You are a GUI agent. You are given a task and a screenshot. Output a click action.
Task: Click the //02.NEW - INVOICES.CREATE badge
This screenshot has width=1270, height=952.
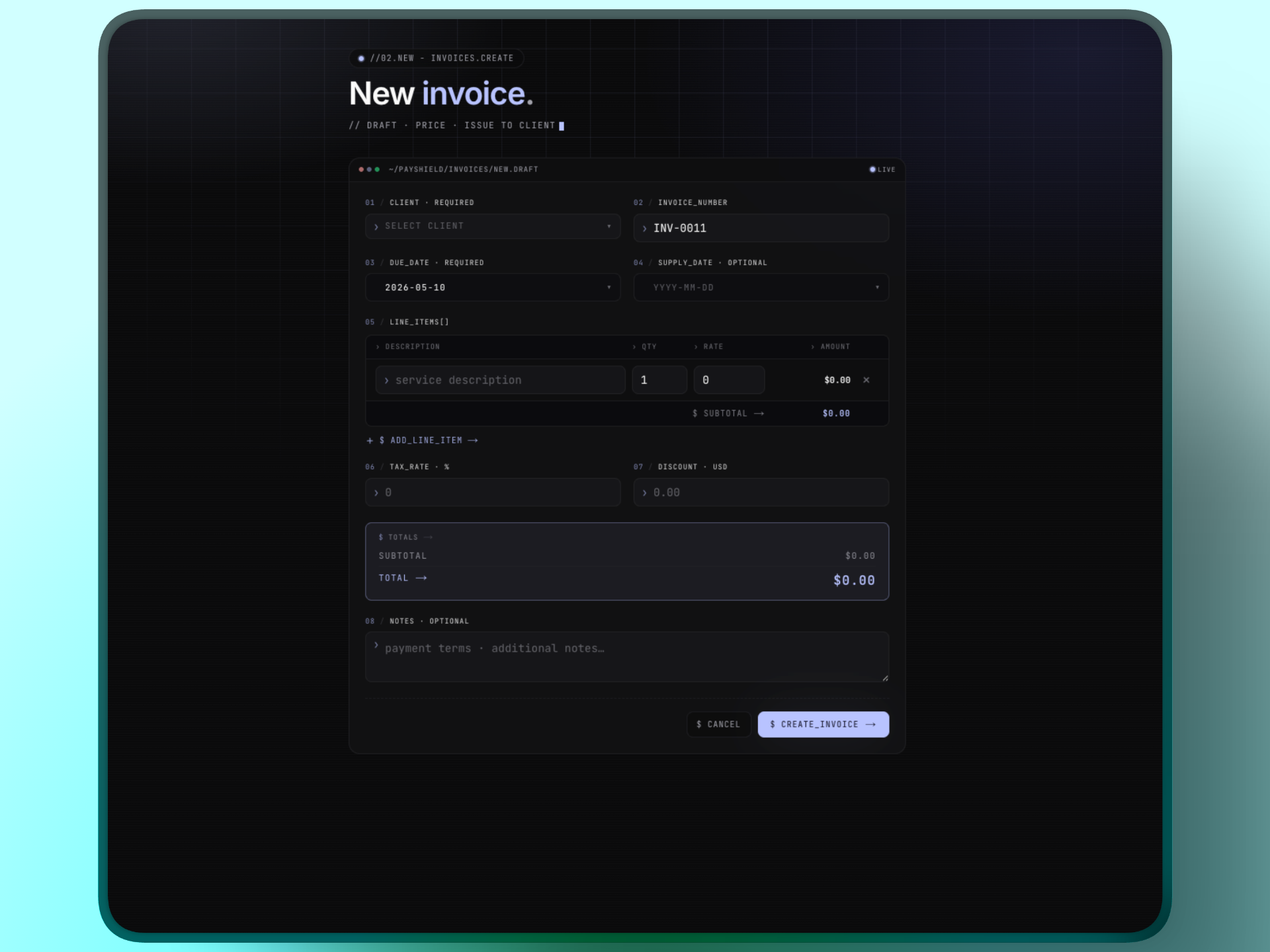coord(436,58)
